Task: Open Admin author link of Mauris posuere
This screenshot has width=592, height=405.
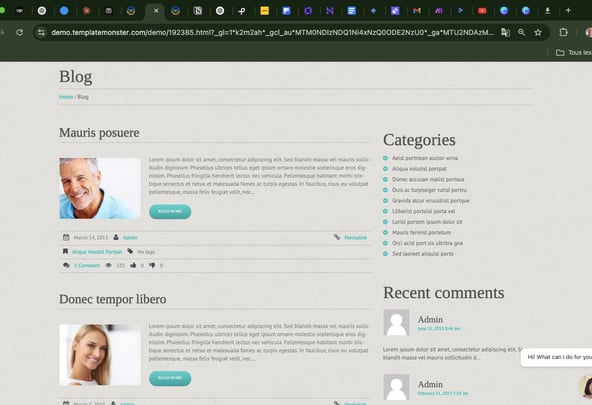Action: pyautogui.click(x=130, y=238)
